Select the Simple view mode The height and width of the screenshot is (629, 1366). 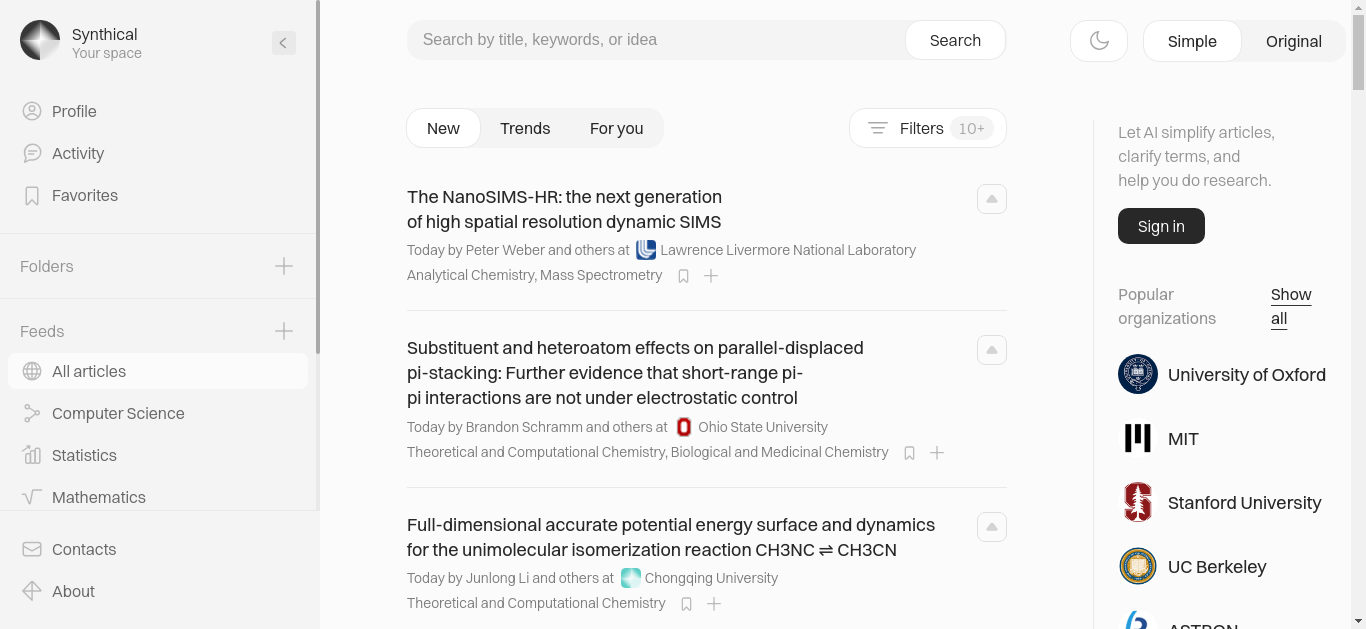coord(1192,41)
